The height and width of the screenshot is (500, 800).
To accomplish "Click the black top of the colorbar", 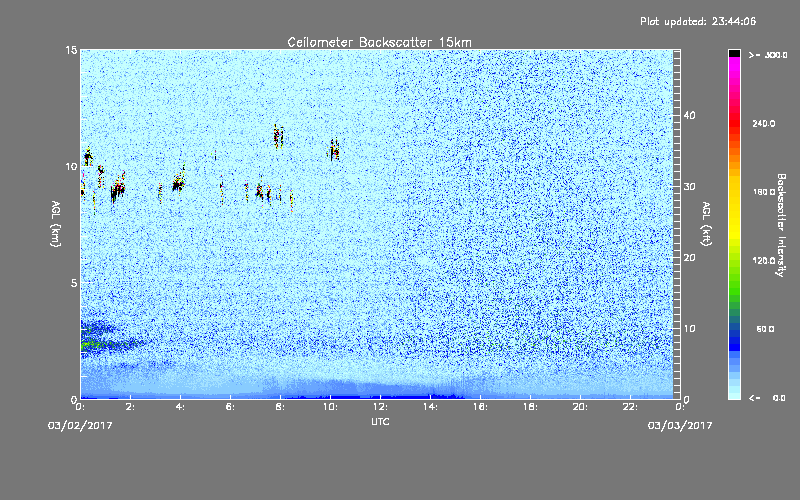I will 734,53.
